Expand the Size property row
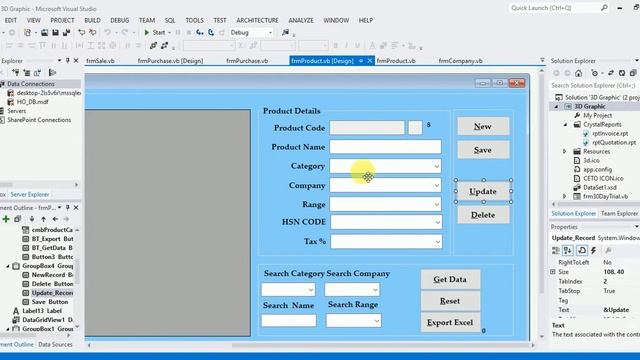 point(553,272)
